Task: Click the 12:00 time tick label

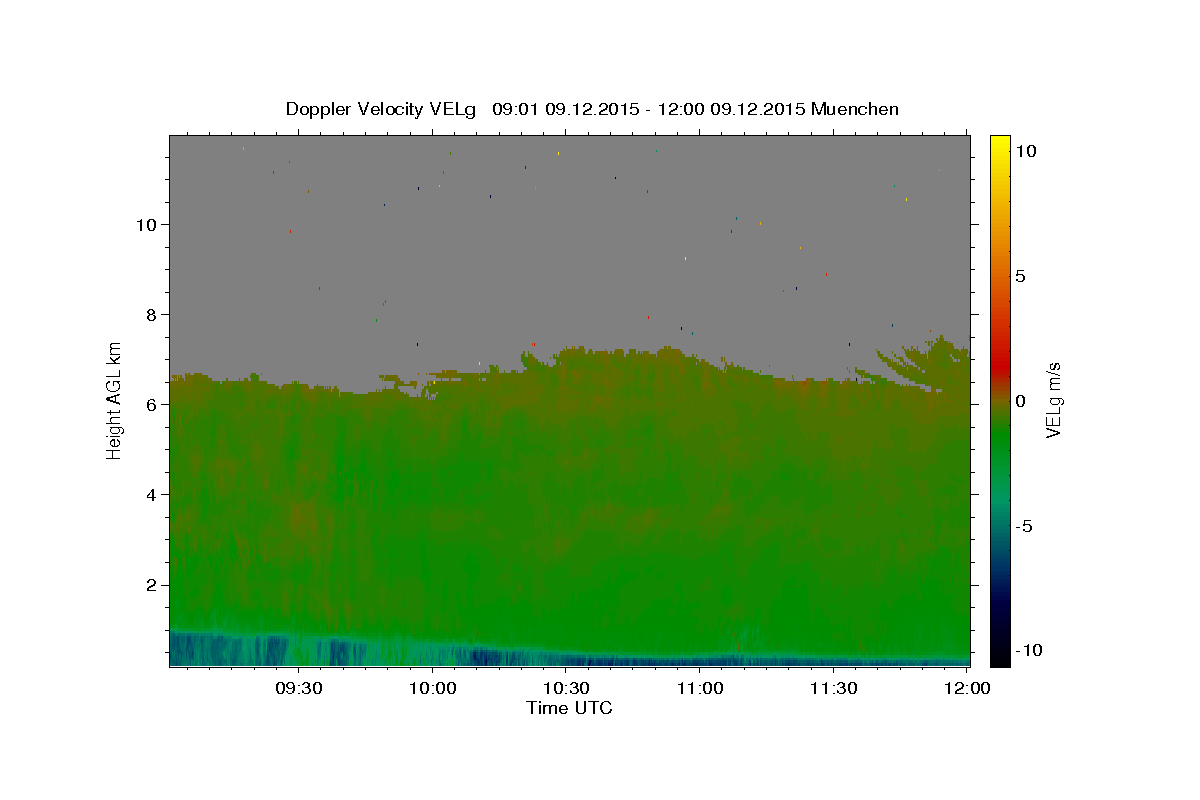Action: click(x=967, y=688)
